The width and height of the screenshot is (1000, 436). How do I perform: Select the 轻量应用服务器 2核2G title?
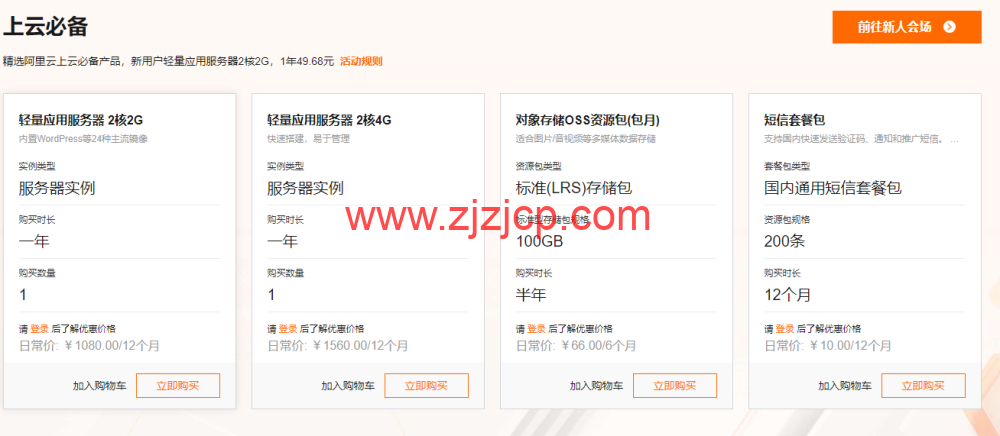tap(80, 120)
